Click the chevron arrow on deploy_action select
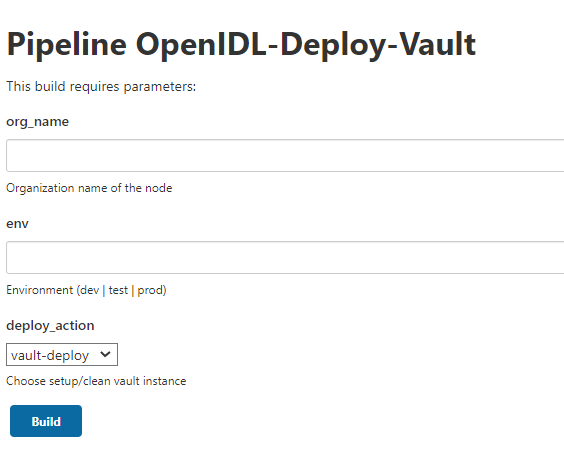 [105, 354]
